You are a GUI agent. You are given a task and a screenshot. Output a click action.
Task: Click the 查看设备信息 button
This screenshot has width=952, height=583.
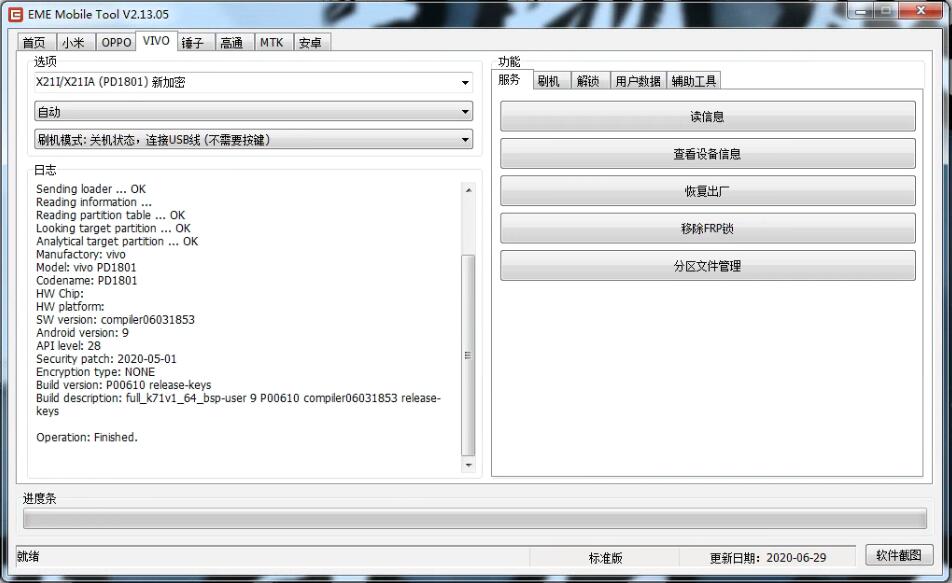707,154
